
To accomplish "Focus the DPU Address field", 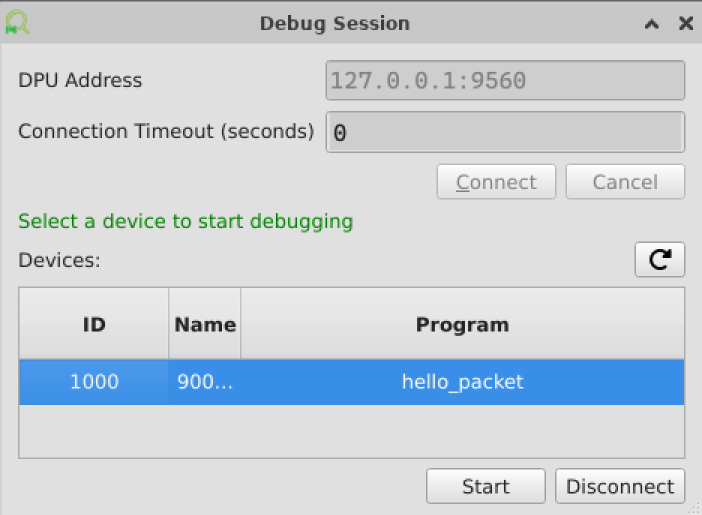I will click(x=505, y=80).
